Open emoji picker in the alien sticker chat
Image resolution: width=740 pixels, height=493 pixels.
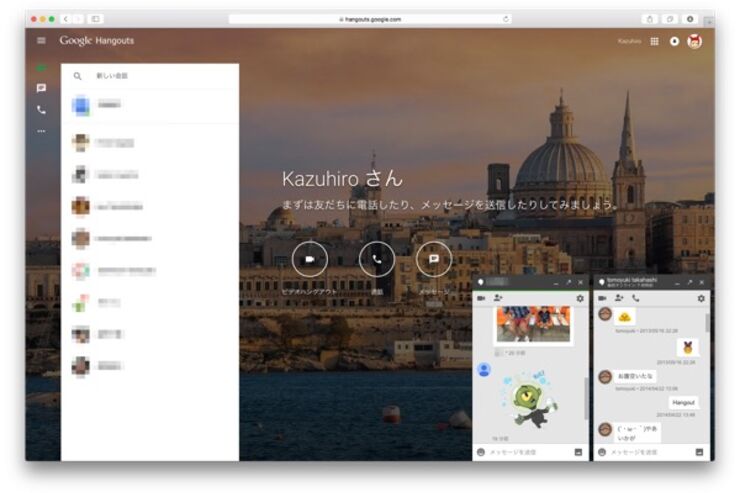click(x=481, y=452)
